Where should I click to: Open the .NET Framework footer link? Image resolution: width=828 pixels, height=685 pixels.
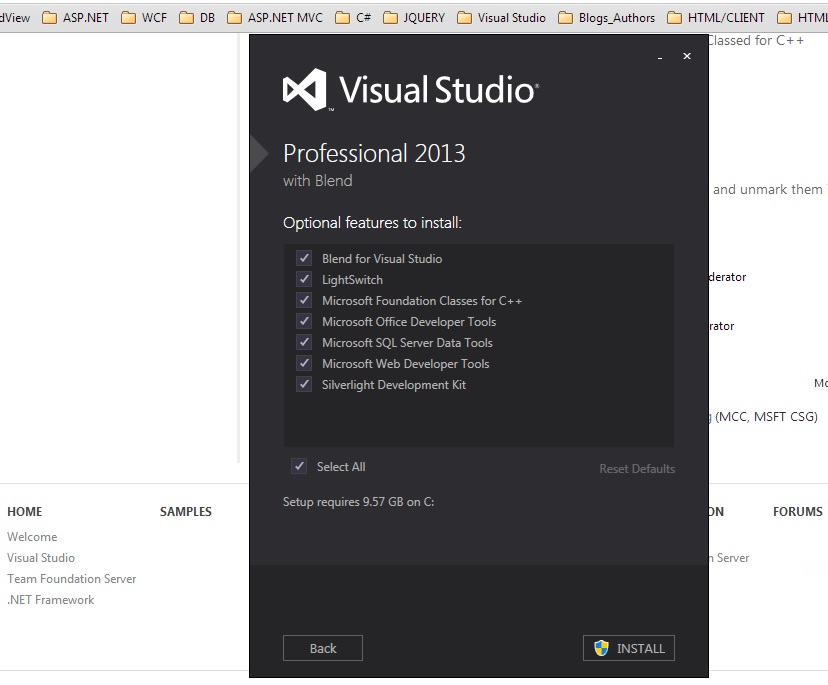tap(51, 600)
